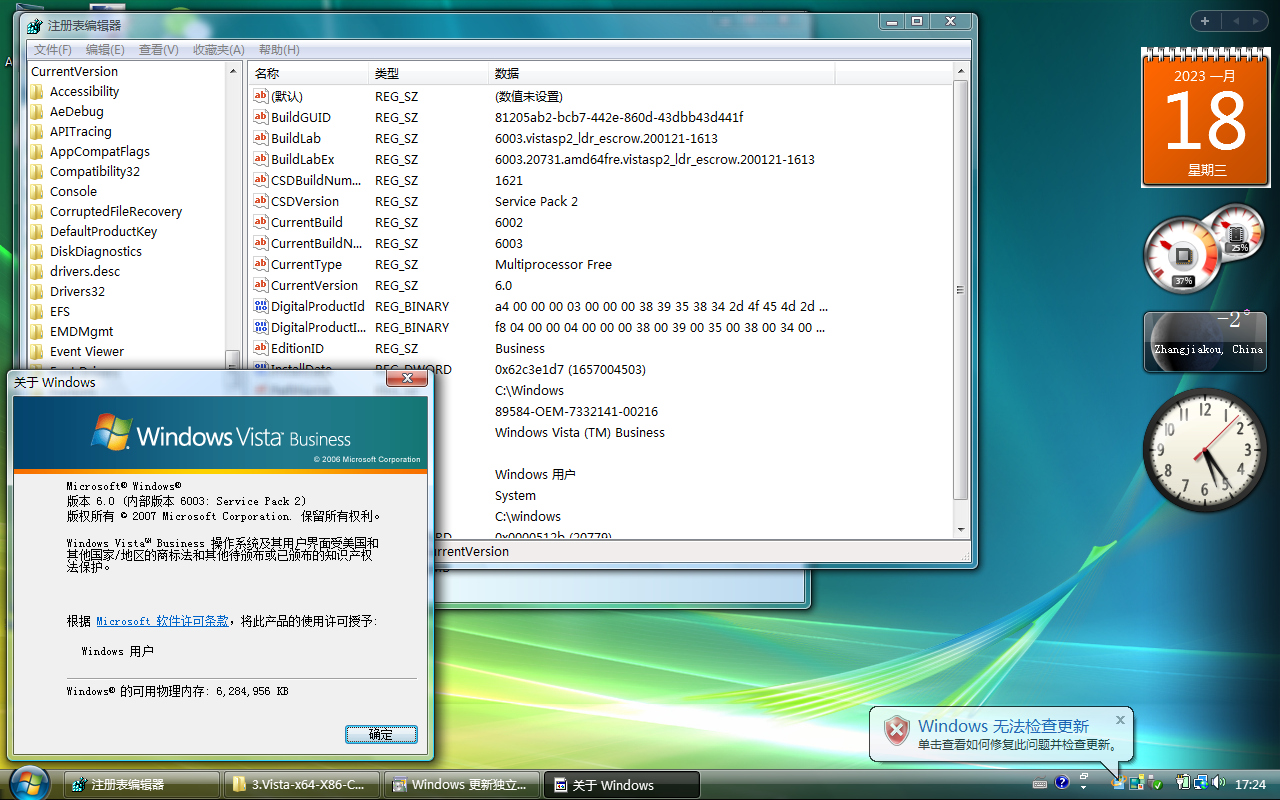Image resolution: width=1280 pixels, height=800 pixels.
Task: Select the drivers.desc key
Action: (85, 271)
